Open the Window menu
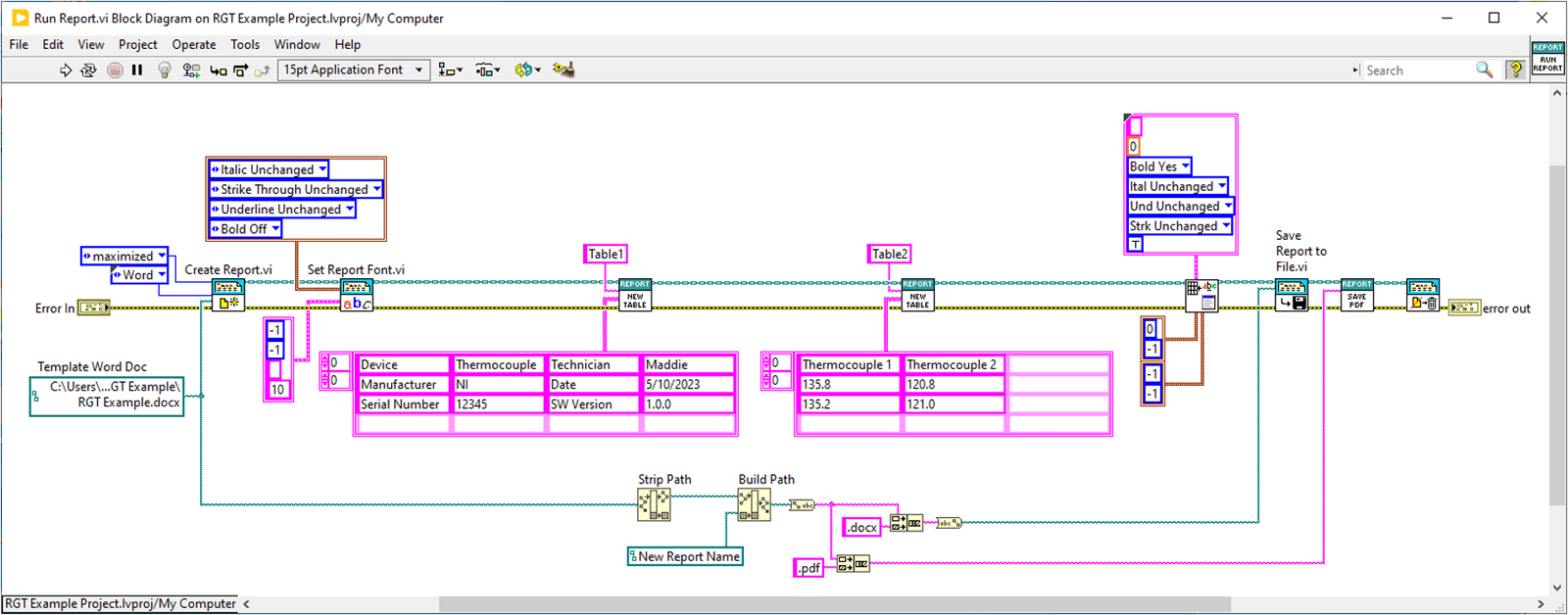The image size is (1568, 615). (x=297, y=44)
